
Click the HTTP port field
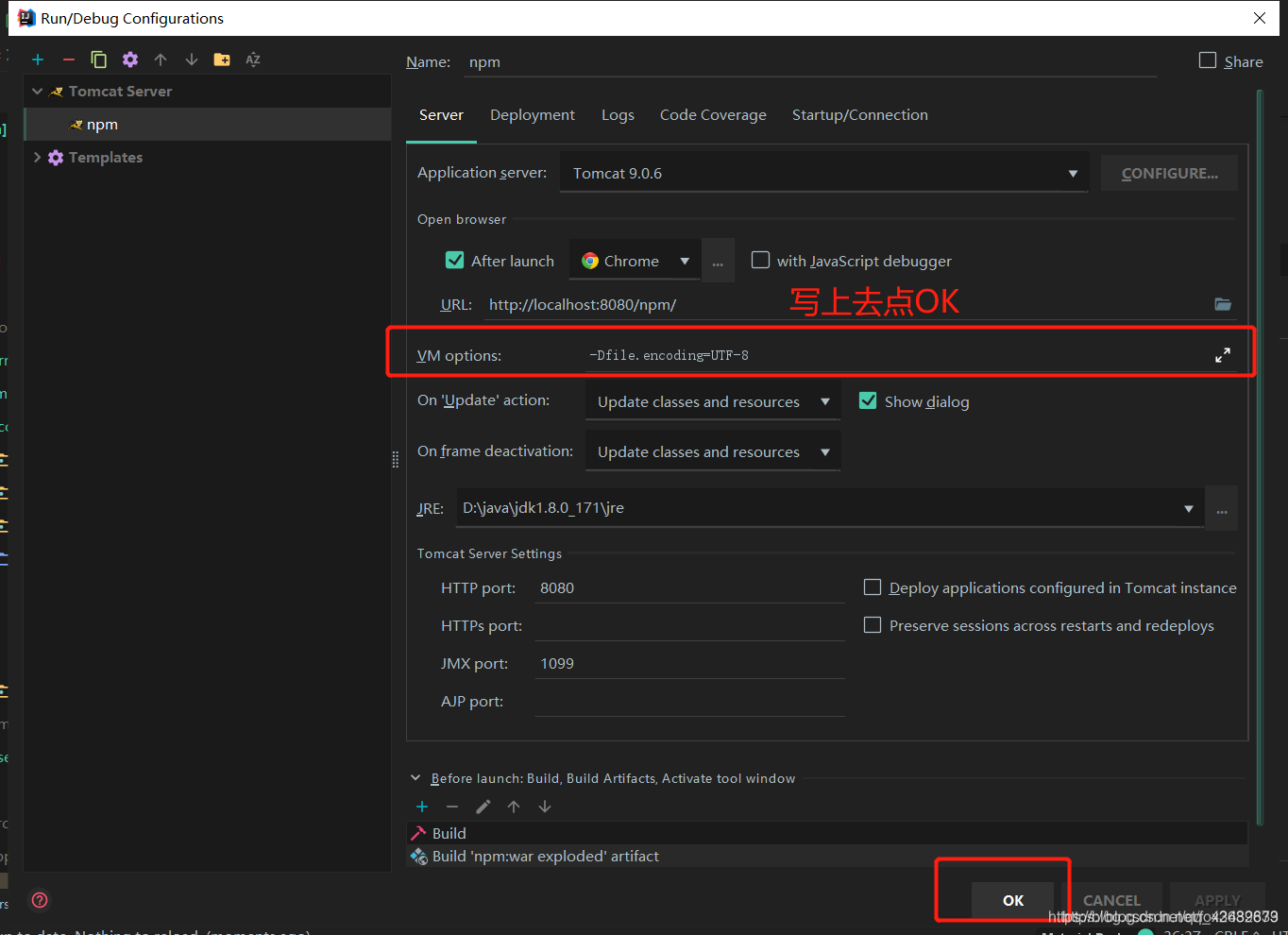click(x=689, y=587)
